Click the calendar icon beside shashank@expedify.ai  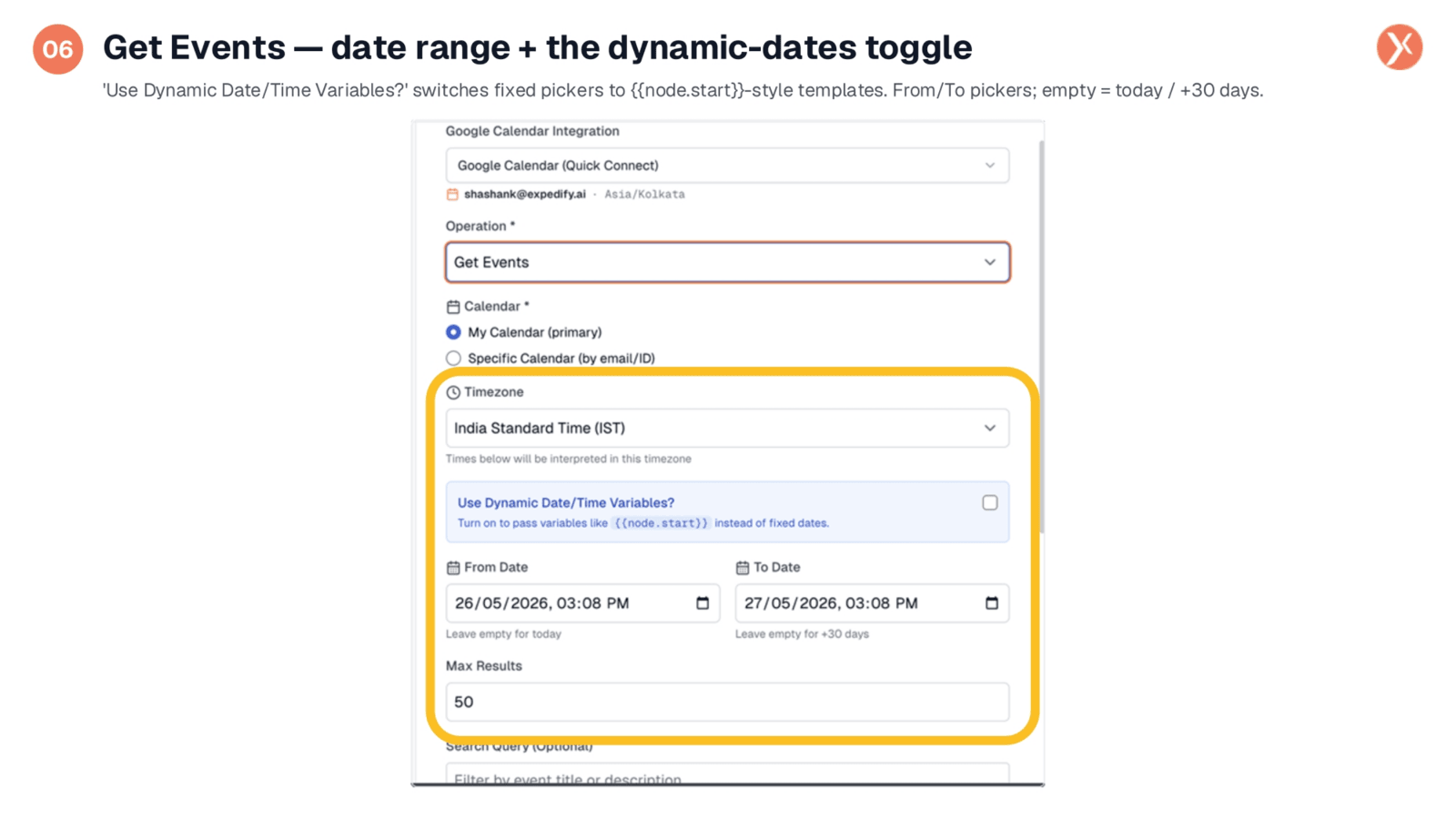pyautogui.click(x=452, y=194)
